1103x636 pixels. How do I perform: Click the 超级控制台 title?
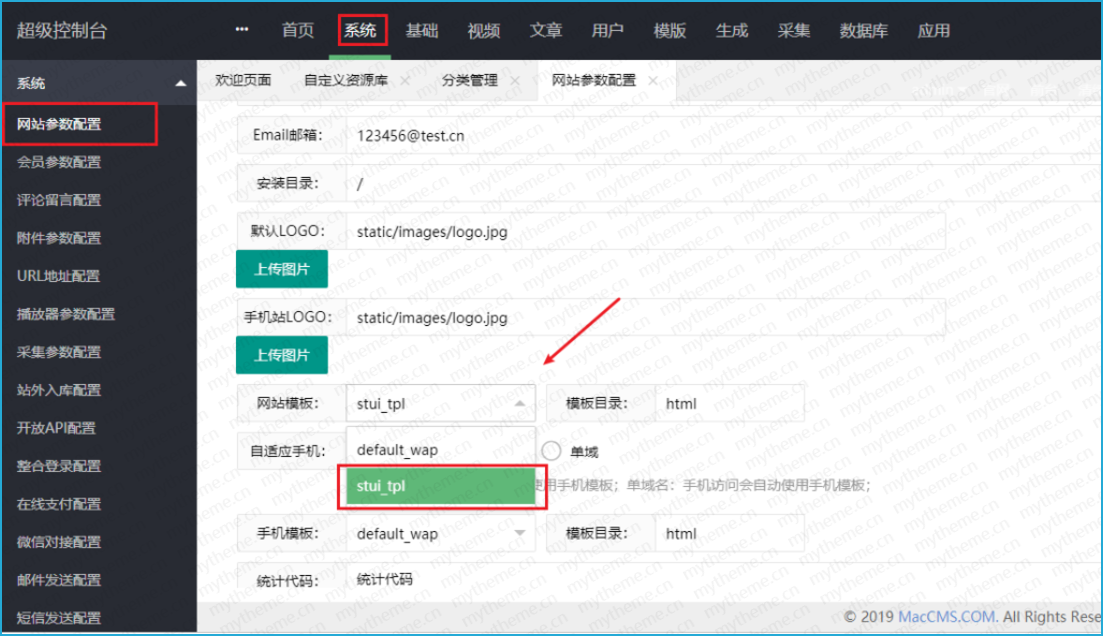click(x=62, y=30)
